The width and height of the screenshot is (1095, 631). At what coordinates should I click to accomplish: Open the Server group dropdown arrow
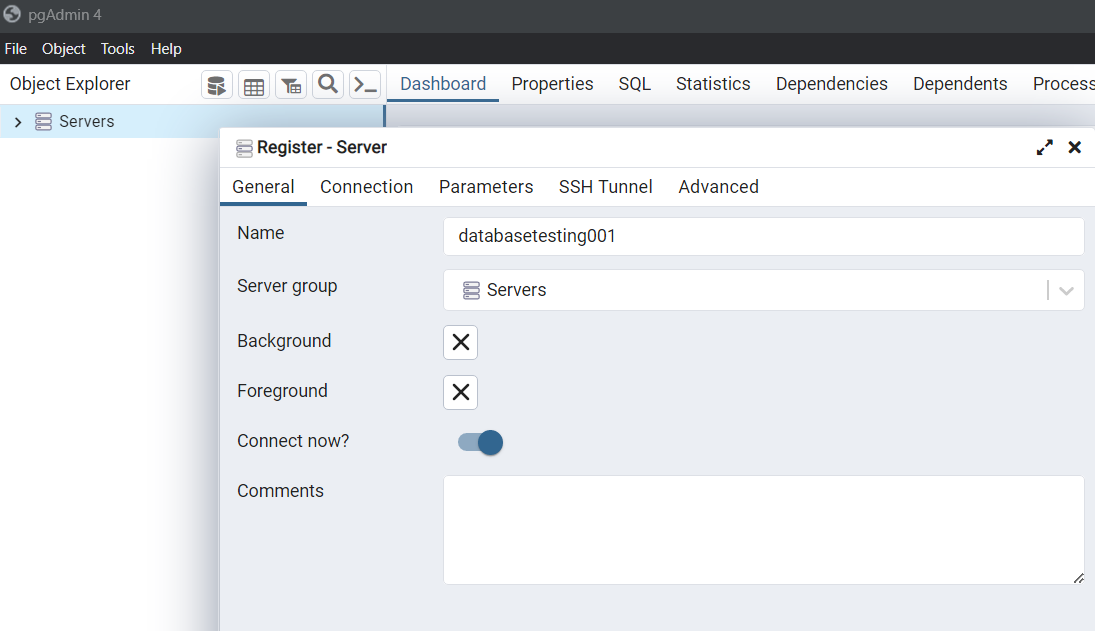pos(1066,290)
